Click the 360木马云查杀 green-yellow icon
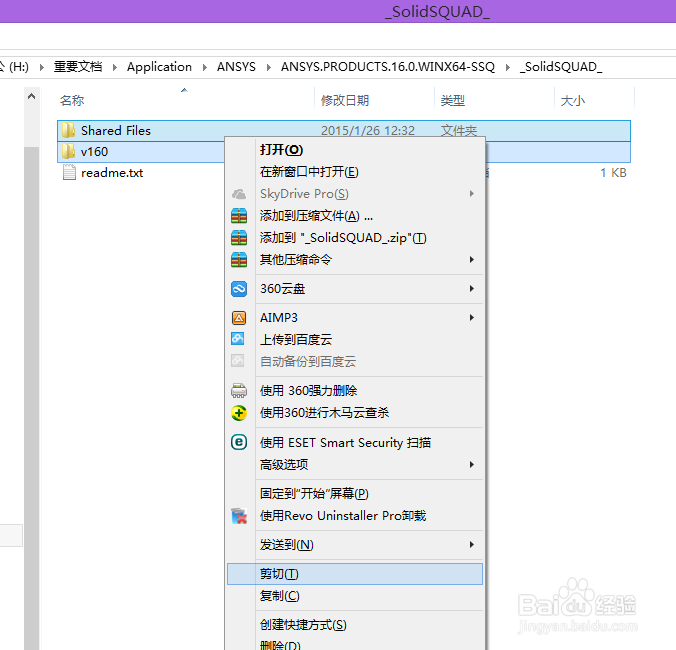 [x=239, y=413]
